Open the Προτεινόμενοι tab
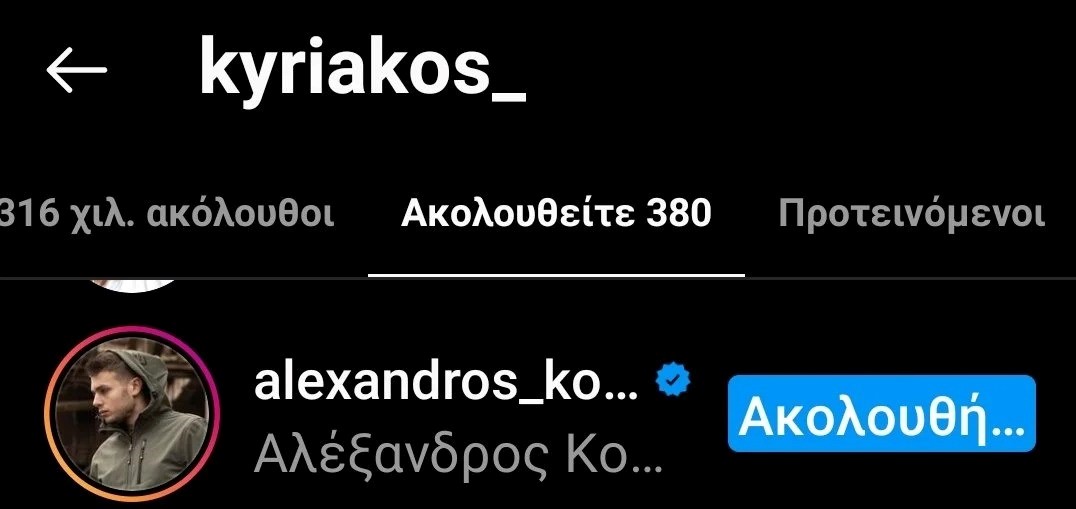 (912, 214)
